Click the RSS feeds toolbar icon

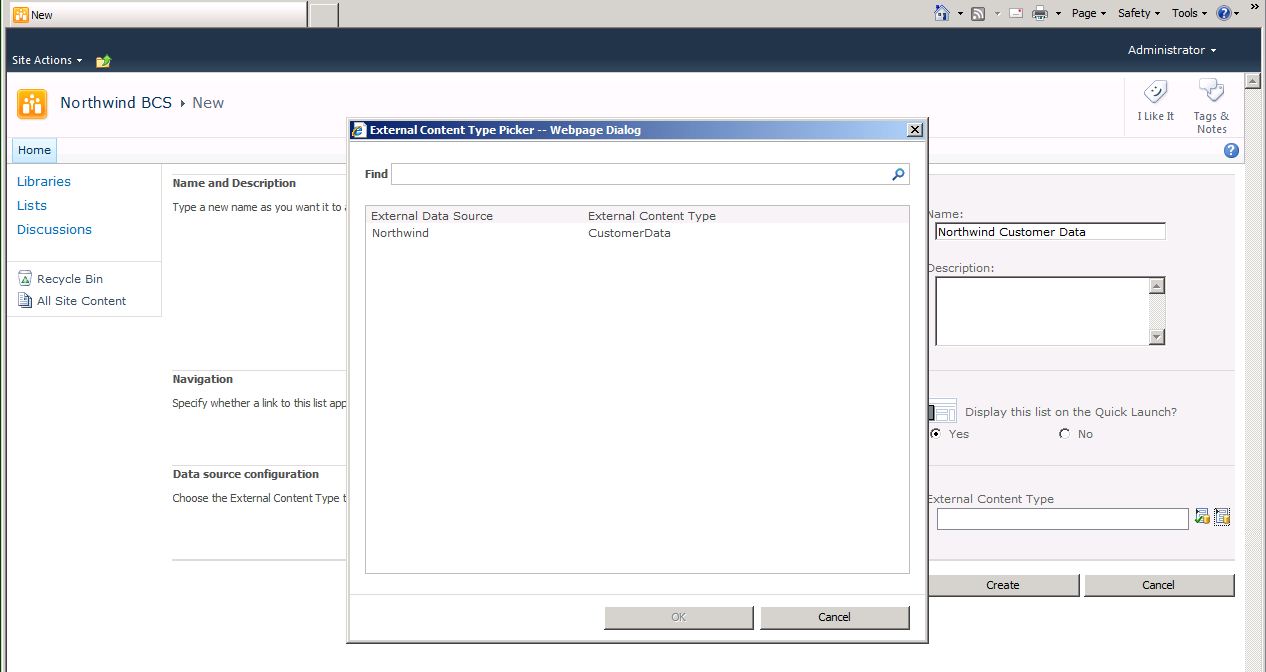click(x=978, y=13)
